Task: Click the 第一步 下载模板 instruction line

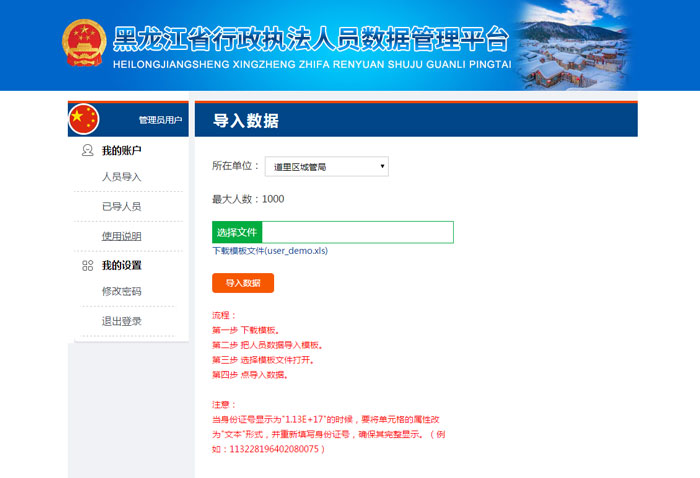Action: click(246, 330)
